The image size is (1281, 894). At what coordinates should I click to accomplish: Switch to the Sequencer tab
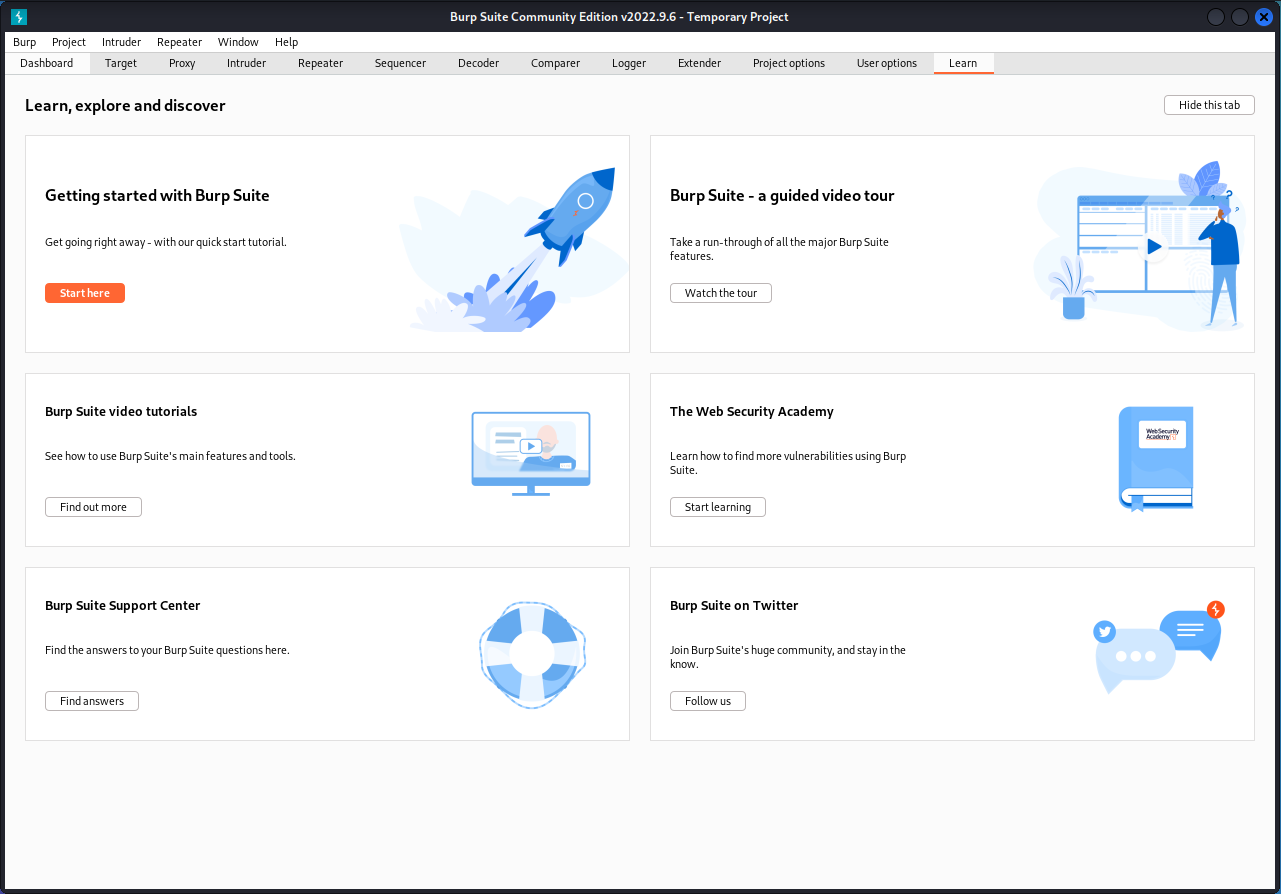pos(400,63)
